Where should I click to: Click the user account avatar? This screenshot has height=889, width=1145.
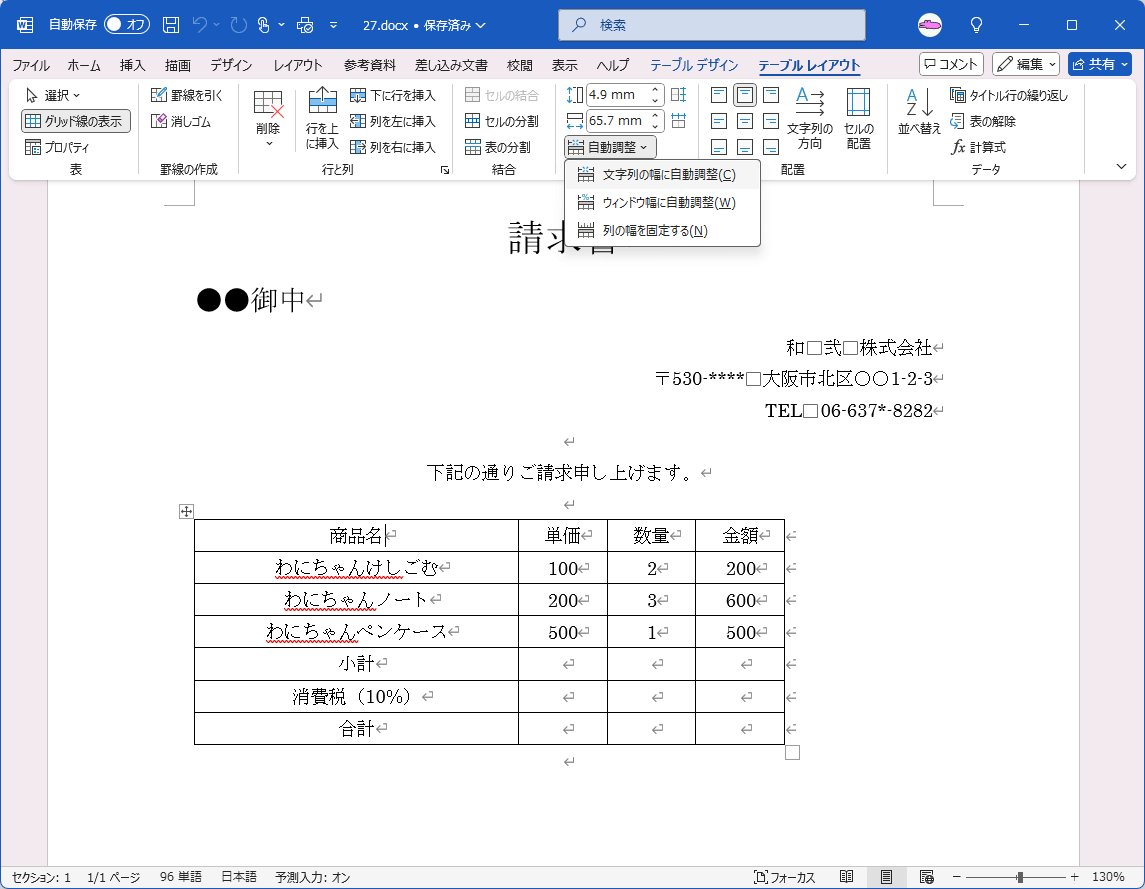[930, 25]
